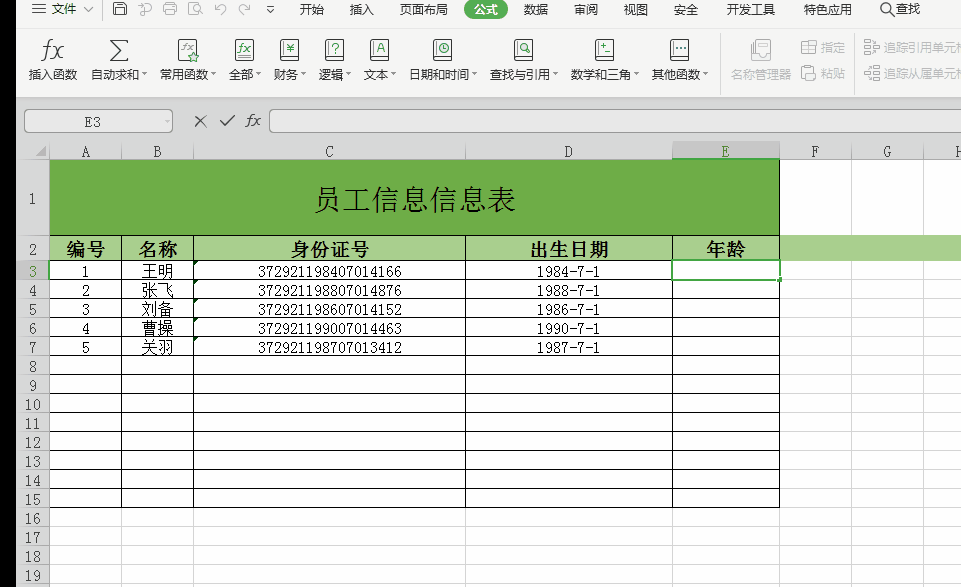Click inside the formula bar input
This screenshot has height=587, width=961.
(615, 121)
